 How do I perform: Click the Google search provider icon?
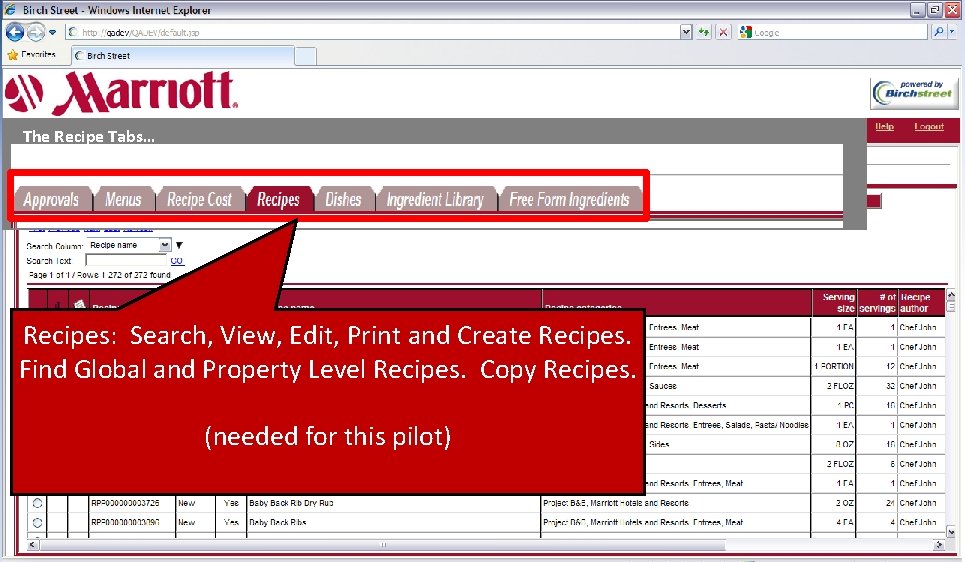click(746, 32)
